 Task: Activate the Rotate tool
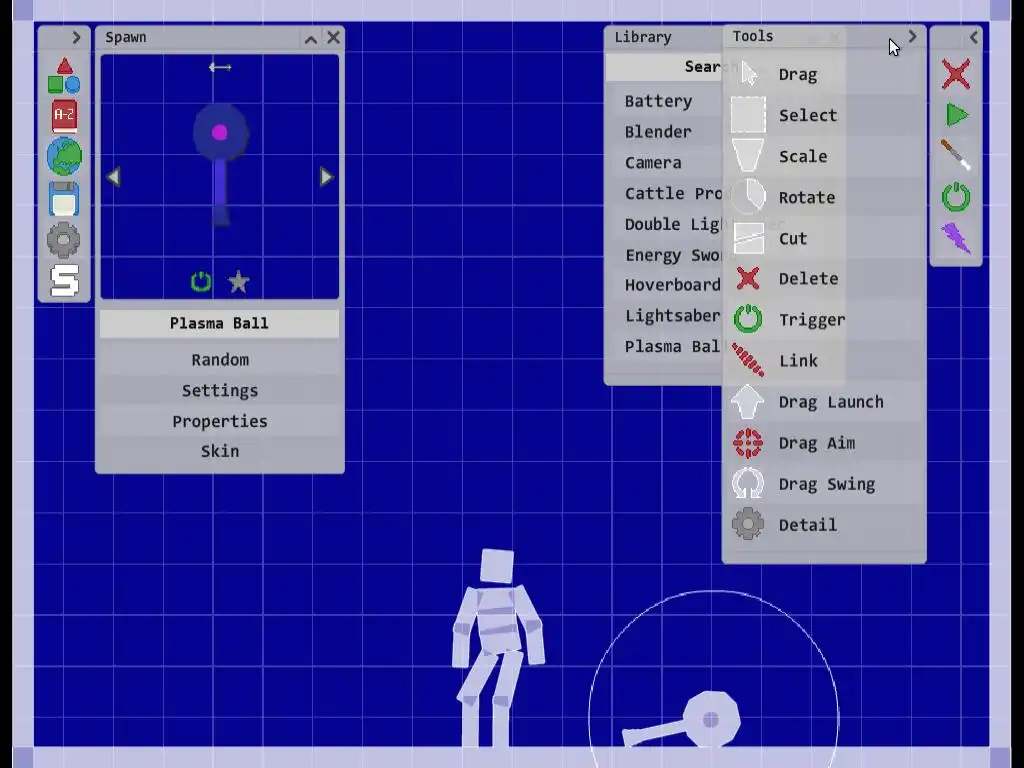[x=824, y=197]
